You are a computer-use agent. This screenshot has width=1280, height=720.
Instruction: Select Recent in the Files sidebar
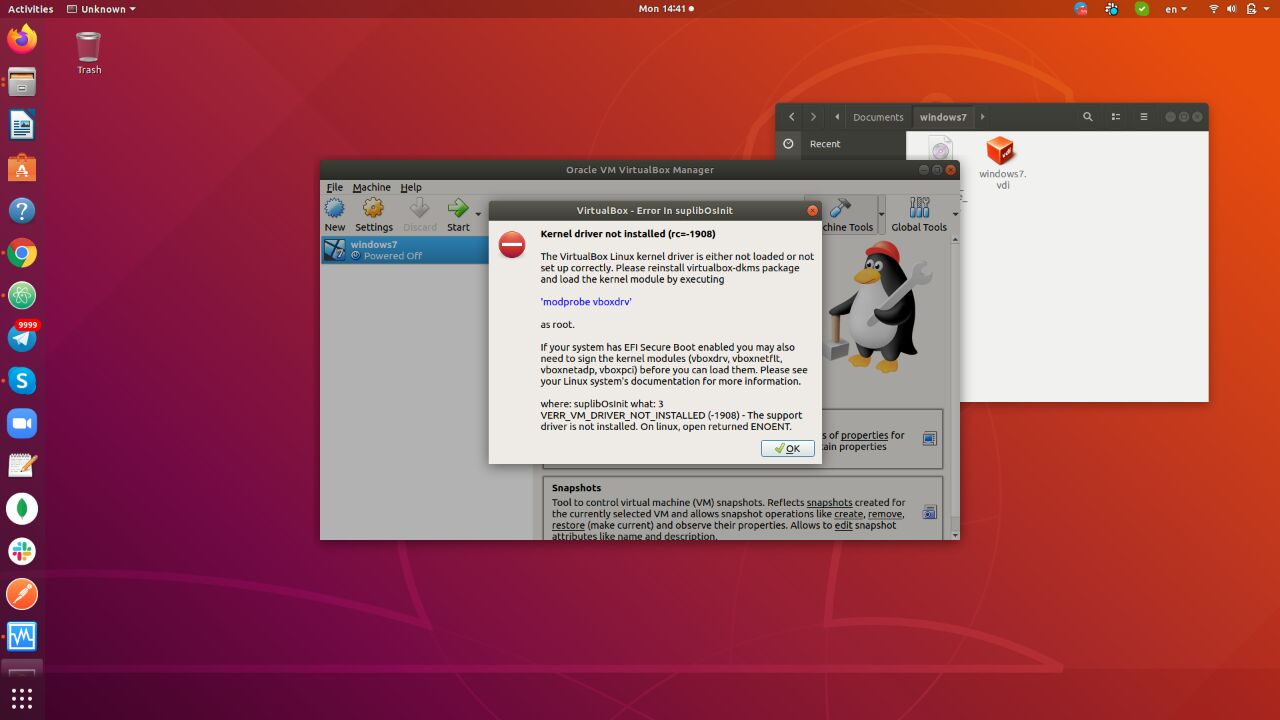pyautogui.click(x=840, y=144)
